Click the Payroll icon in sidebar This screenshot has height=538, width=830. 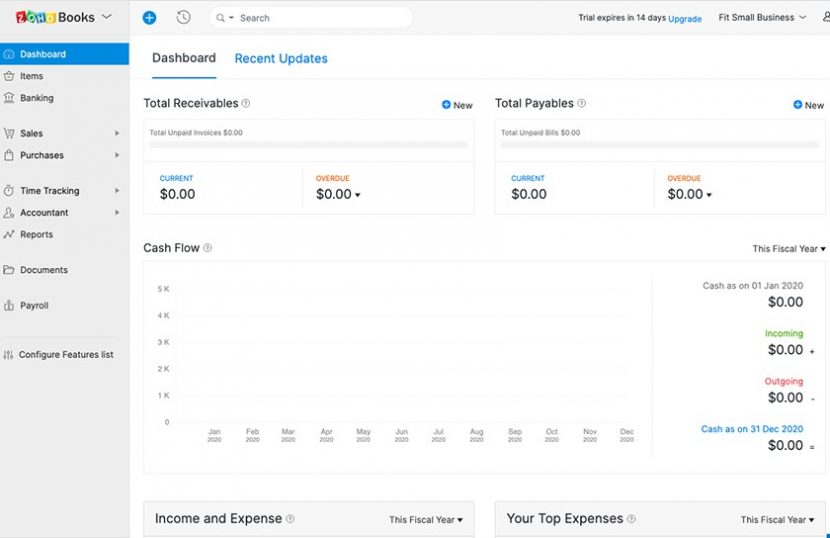tap(9, 306)
